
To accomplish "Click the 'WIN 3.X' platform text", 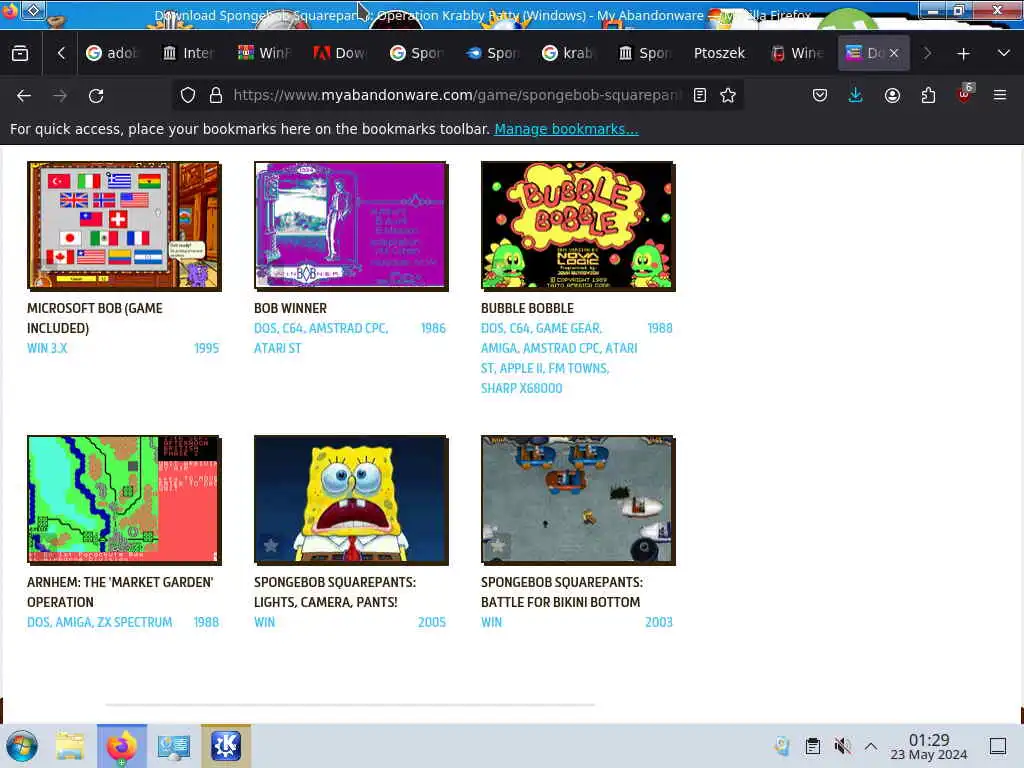I will point(47,348).
